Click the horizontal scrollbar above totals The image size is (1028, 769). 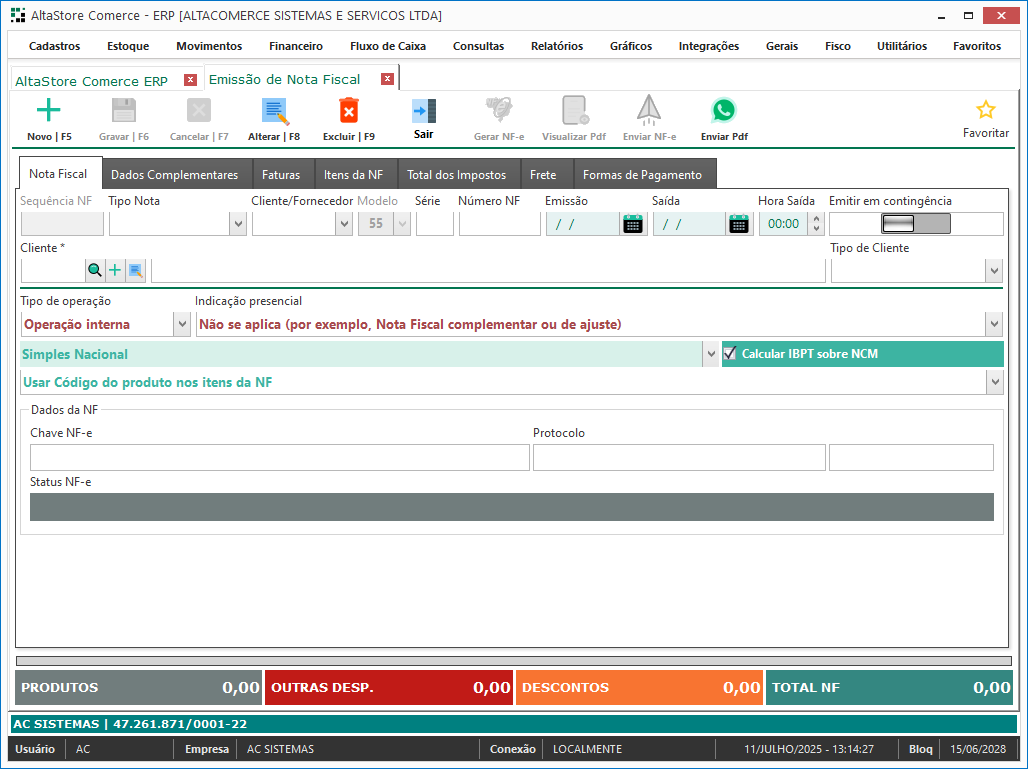tap(513, 661)
